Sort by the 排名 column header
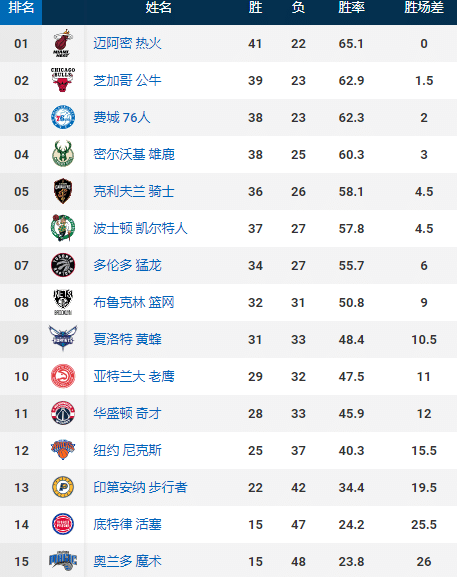This screenshot has height=577, width=457. tap(21, 7)
